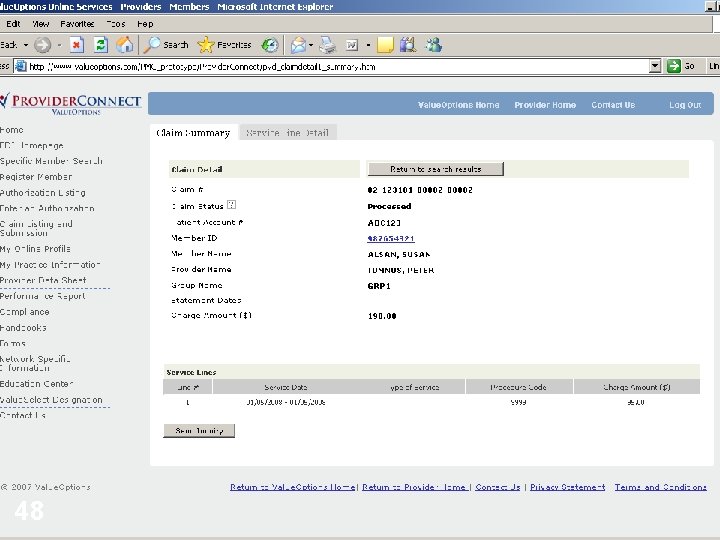Image resolution: width=720 pixels, height=540 pixels.
Task: Switch to Service Line Detail tab
Action: pos(288,133)
